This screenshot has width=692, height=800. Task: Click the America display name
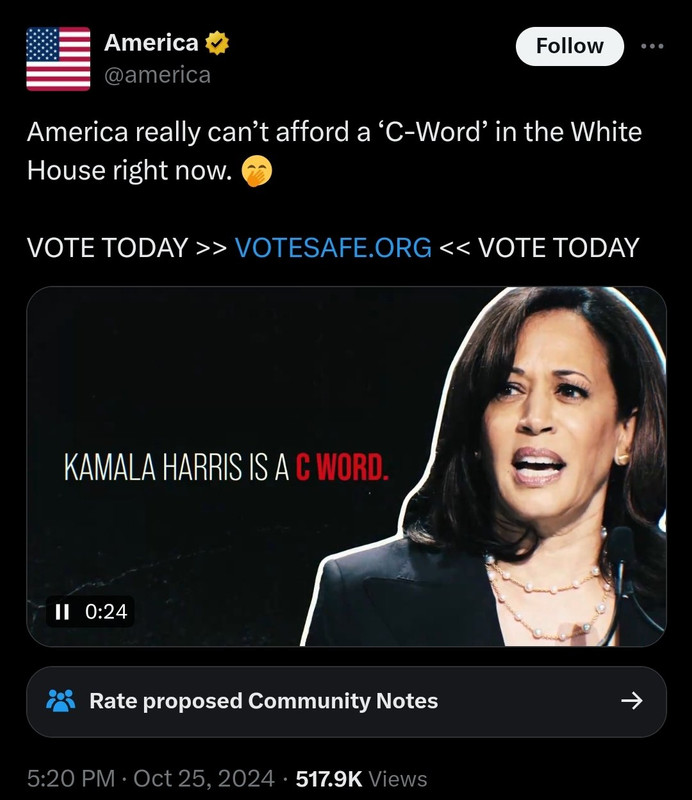tap(151, 43)
